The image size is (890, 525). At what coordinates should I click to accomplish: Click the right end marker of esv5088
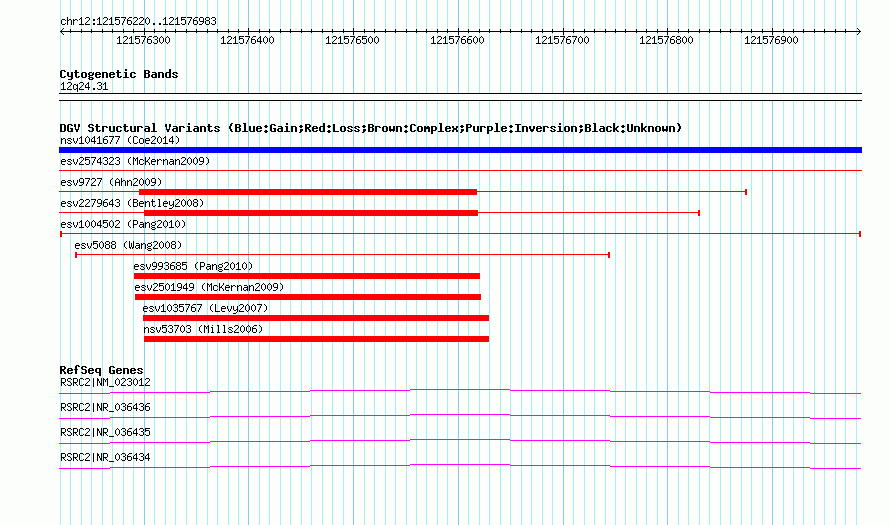pos(609,255)
